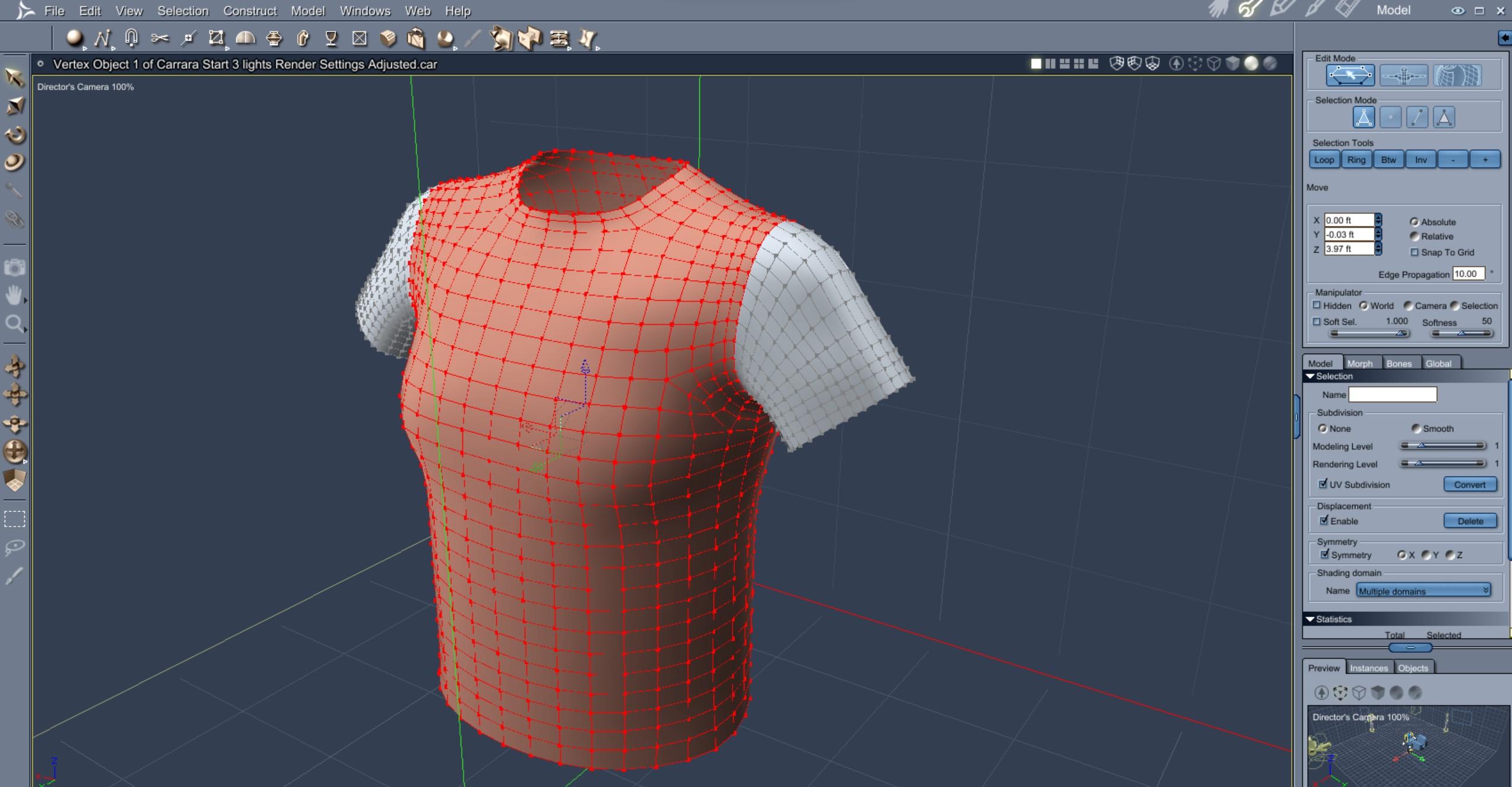Open the Shading domain Name dropdown
The image size is (1512, 787).
tap(1423, 591)
